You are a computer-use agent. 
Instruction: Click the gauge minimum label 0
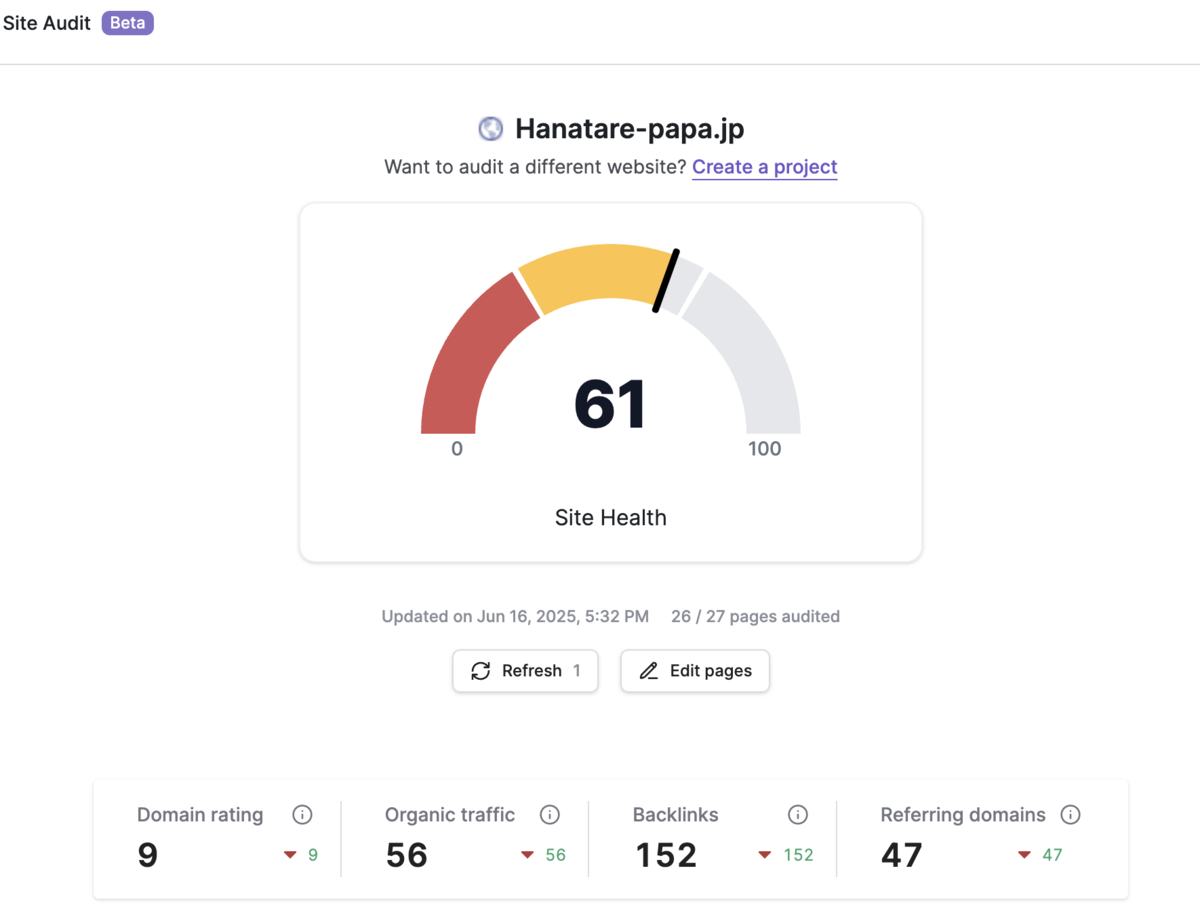coord(457,449)
